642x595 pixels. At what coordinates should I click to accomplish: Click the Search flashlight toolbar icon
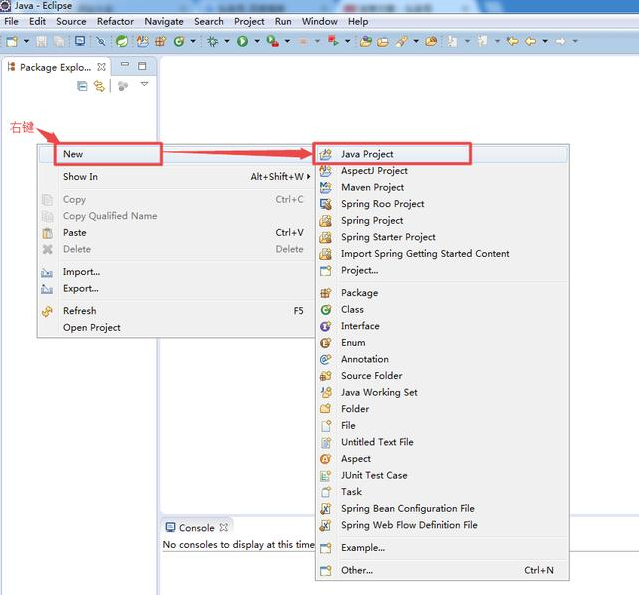click(x=402, y=41)
